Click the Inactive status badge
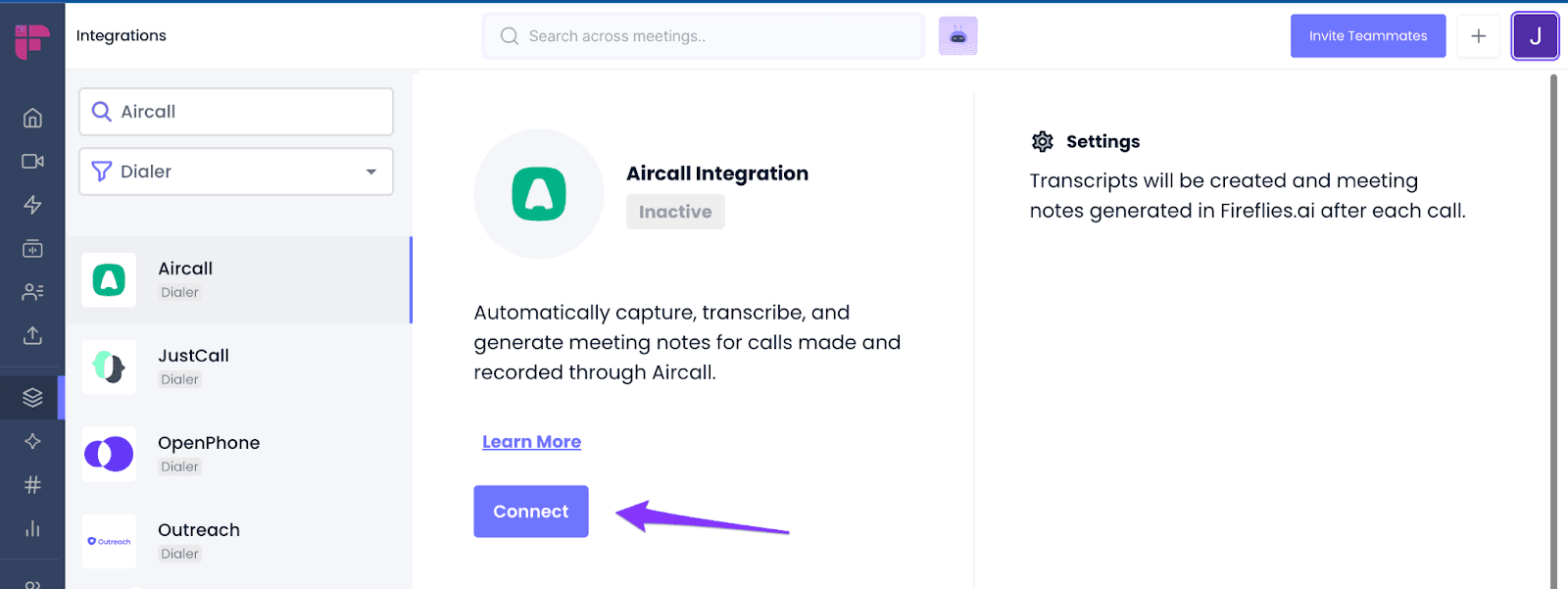 (675, 212)
